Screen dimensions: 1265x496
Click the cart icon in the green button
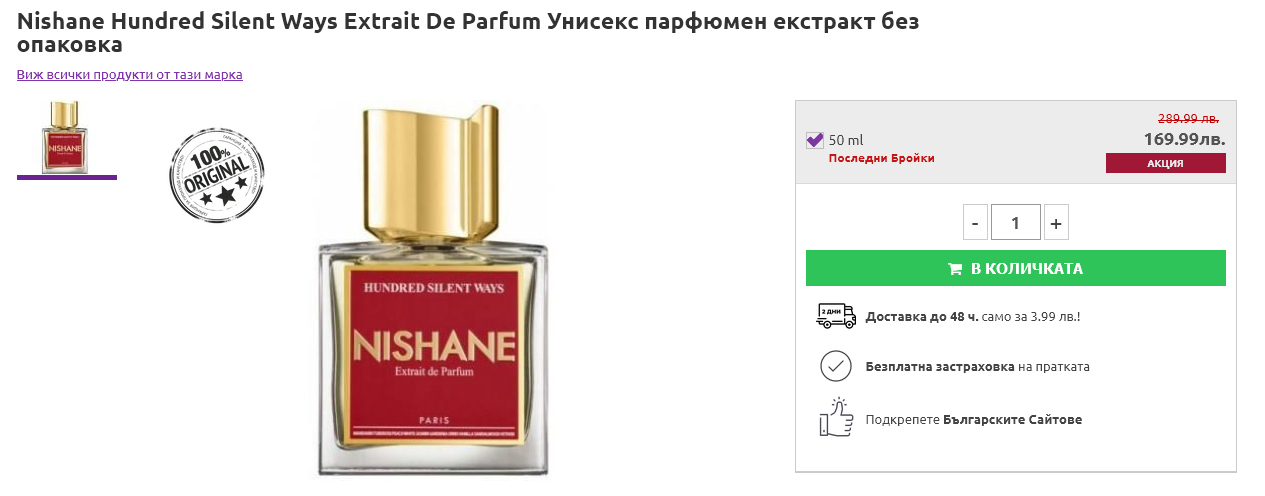(x=956, y=269)
